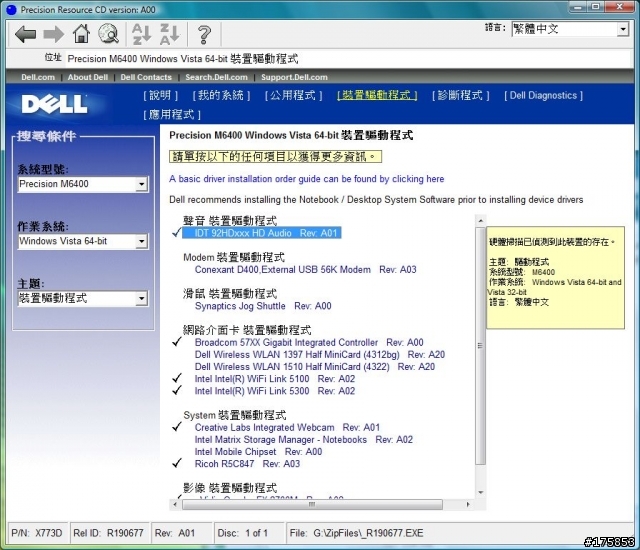Click the 網路介面卡 裝置驅動程式 category heading

[247, 330]
